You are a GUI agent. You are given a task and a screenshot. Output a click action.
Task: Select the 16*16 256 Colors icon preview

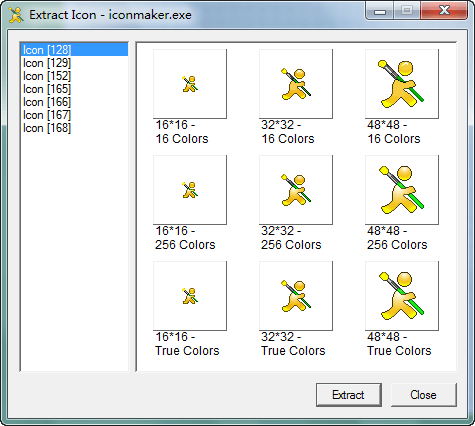click(190, 190)
